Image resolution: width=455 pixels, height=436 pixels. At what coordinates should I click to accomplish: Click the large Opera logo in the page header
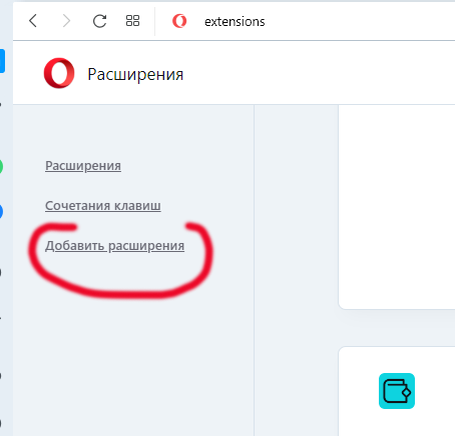point(59,73)
